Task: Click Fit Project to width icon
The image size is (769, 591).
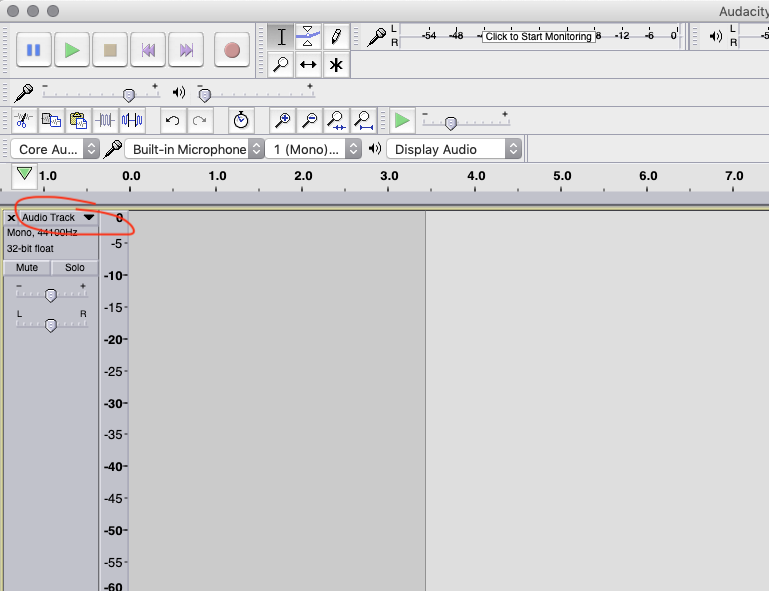Action: coord(363,120)
